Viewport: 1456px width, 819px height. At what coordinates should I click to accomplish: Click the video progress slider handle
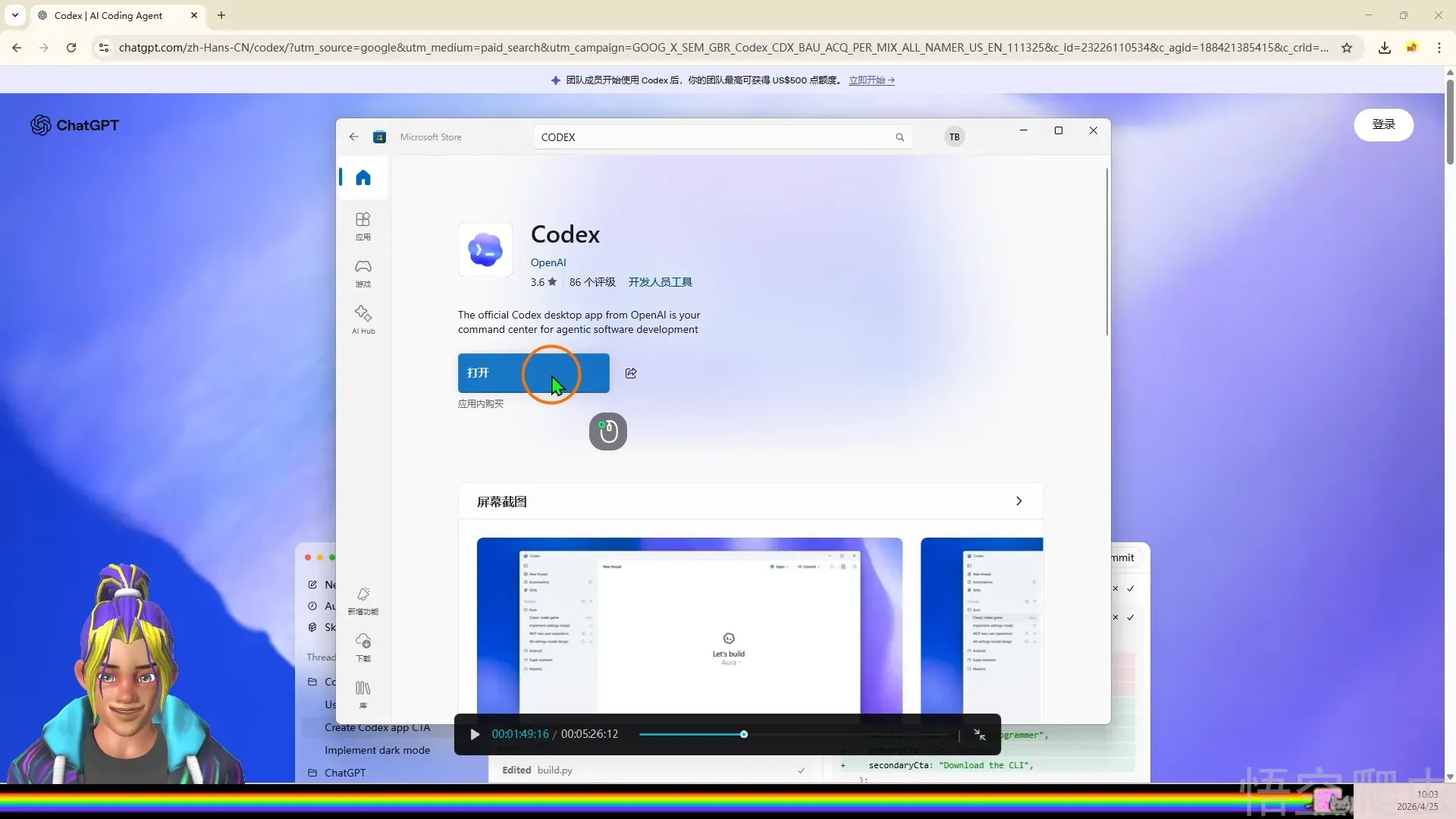pos(744,734)
